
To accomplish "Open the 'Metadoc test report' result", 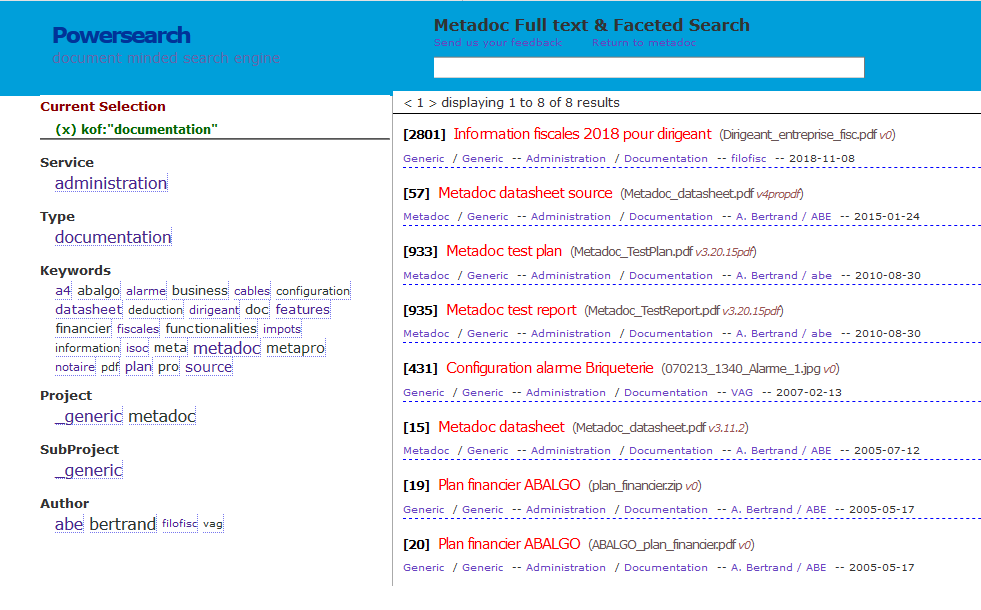I will coord(511,310).
